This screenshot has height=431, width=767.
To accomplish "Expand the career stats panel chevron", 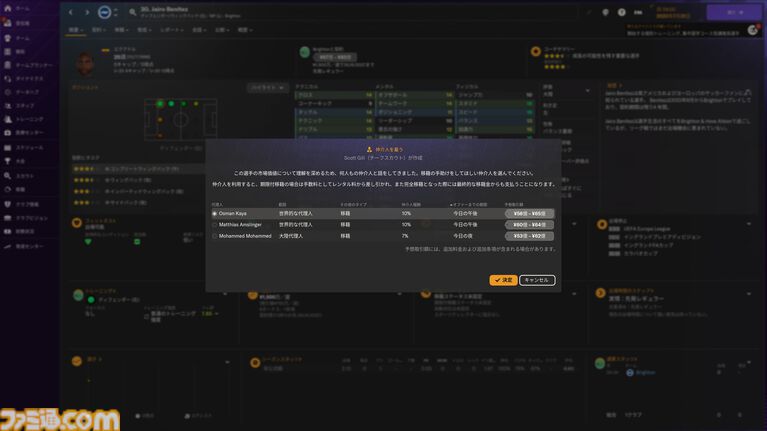I will 749,363.
